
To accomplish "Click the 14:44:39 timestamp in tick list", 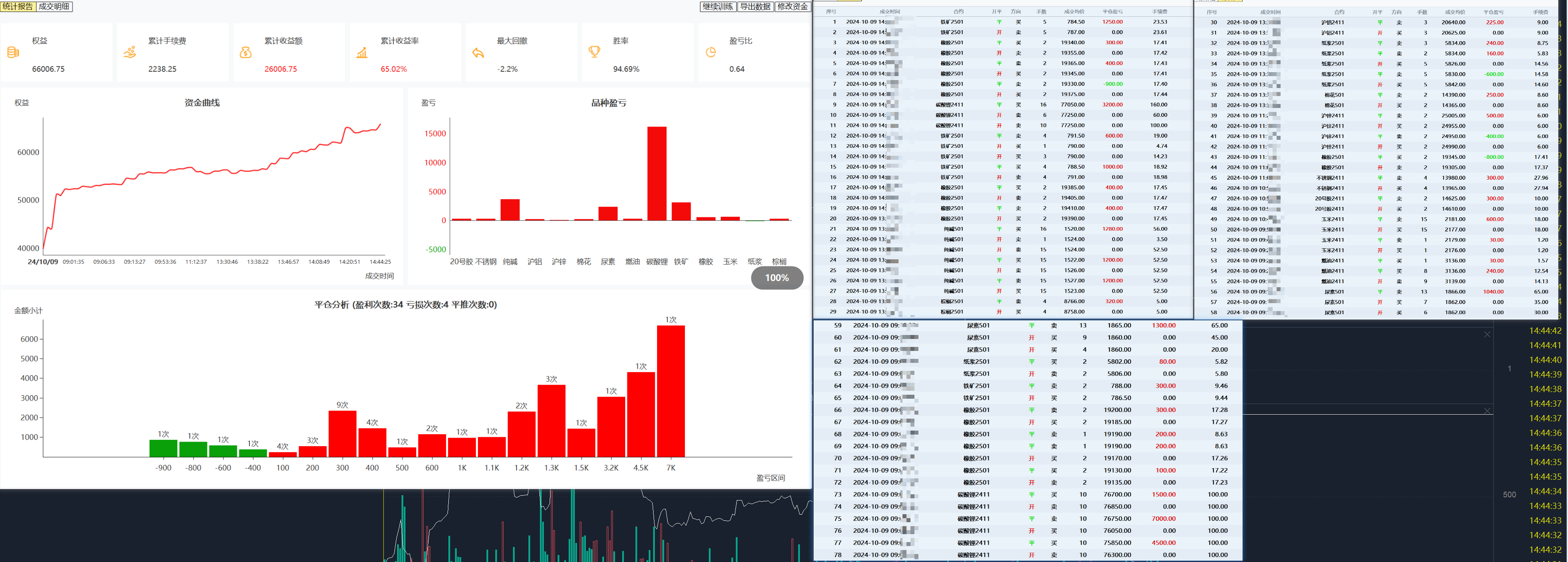I will pos(1545,374).
